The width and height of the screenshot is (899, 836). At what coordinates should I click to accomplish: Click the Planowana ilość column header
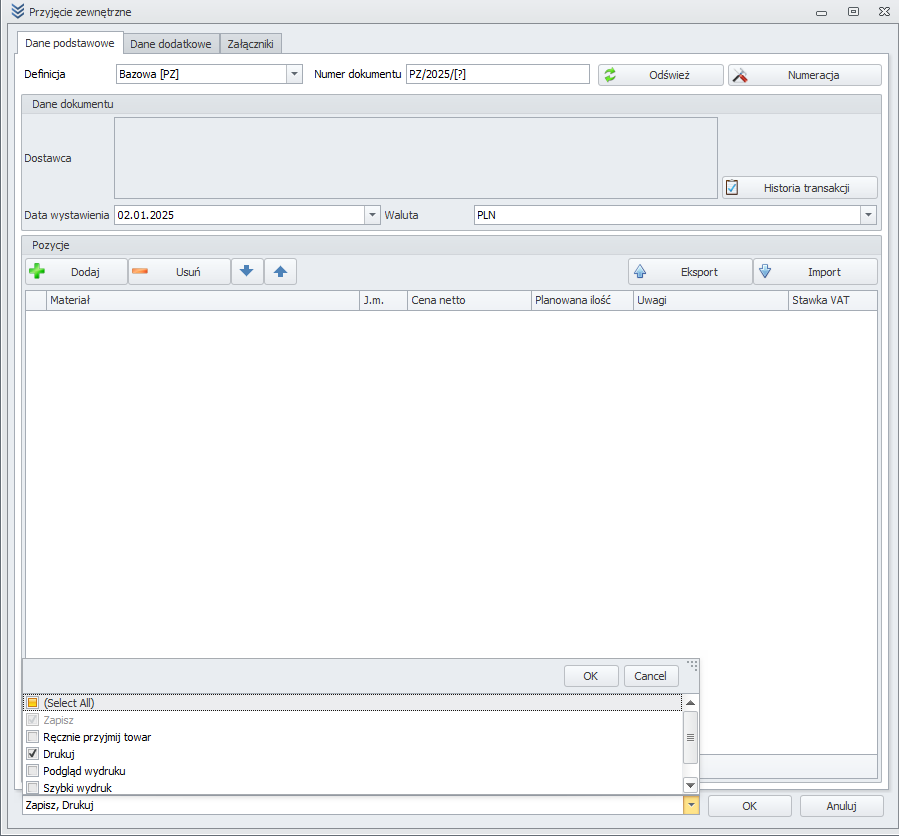pos(583,300)
